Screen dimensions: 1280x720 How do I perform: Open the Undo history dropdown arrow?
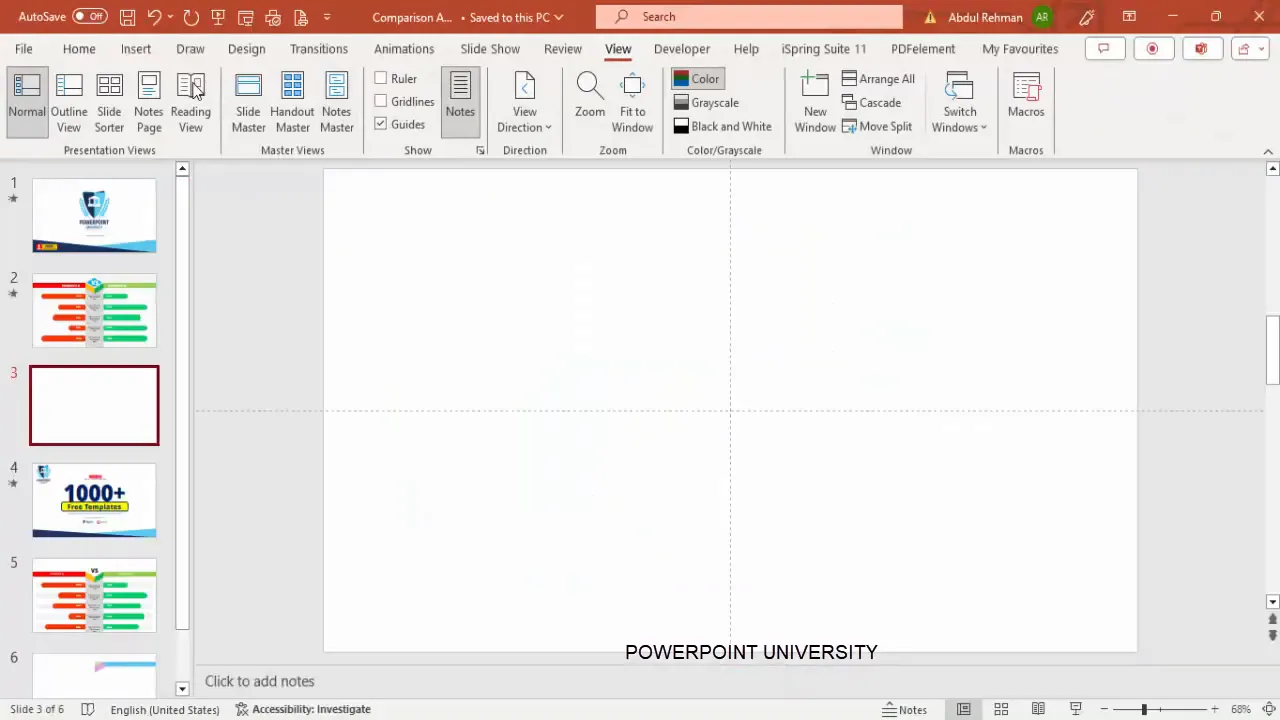click(x=170, y=17)
